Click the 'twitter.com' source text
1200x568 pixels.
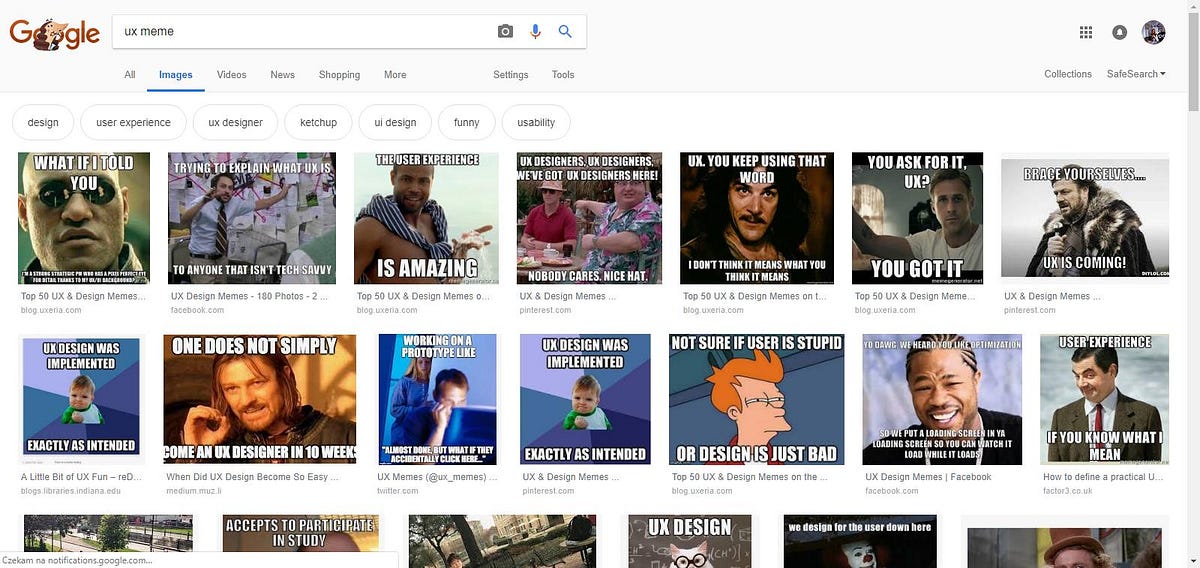pyautogui.click(x=397, y=491)
